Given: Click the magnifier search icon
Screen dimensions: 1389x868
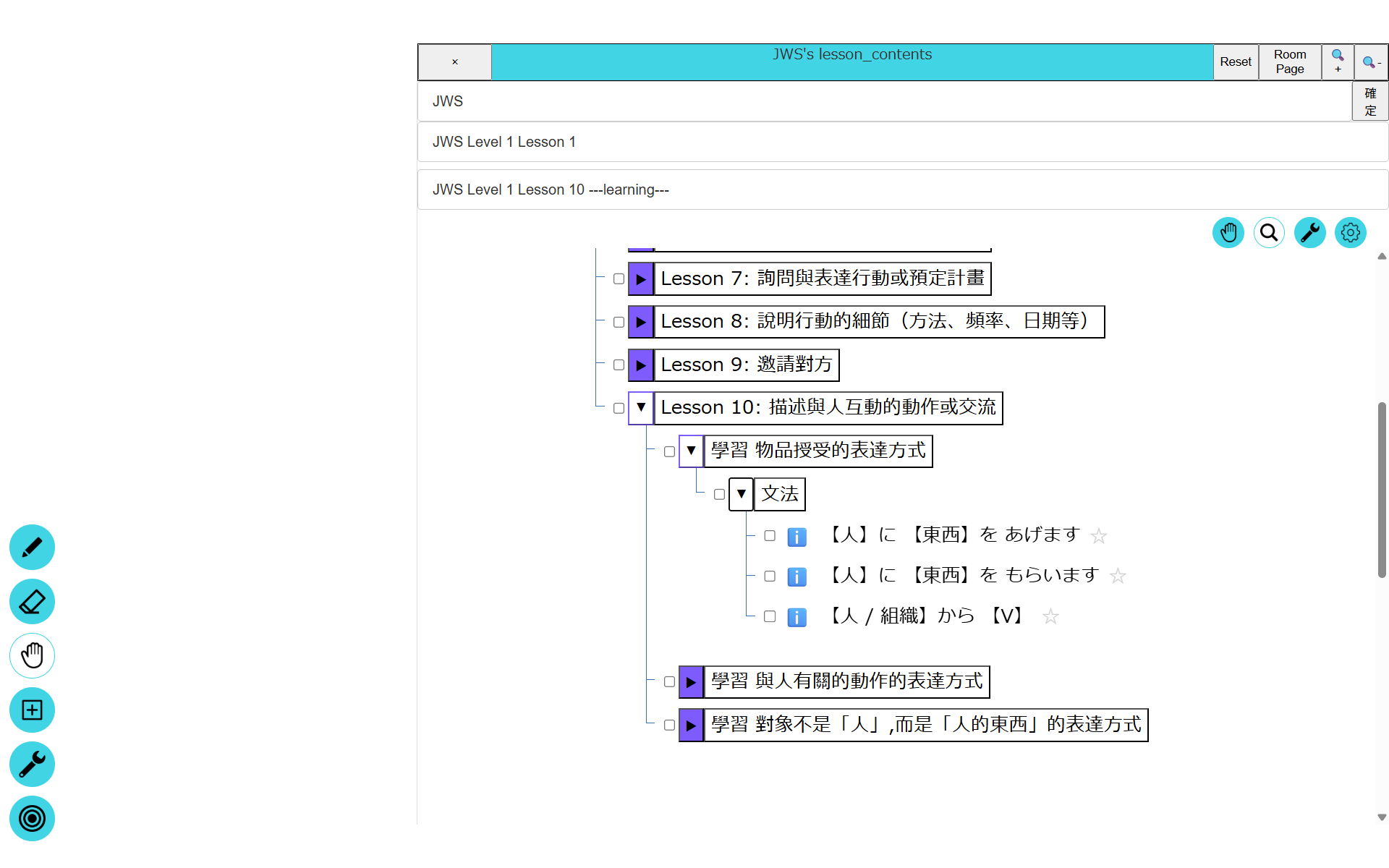Looking at the screenshot, I should click(1269, 233).
